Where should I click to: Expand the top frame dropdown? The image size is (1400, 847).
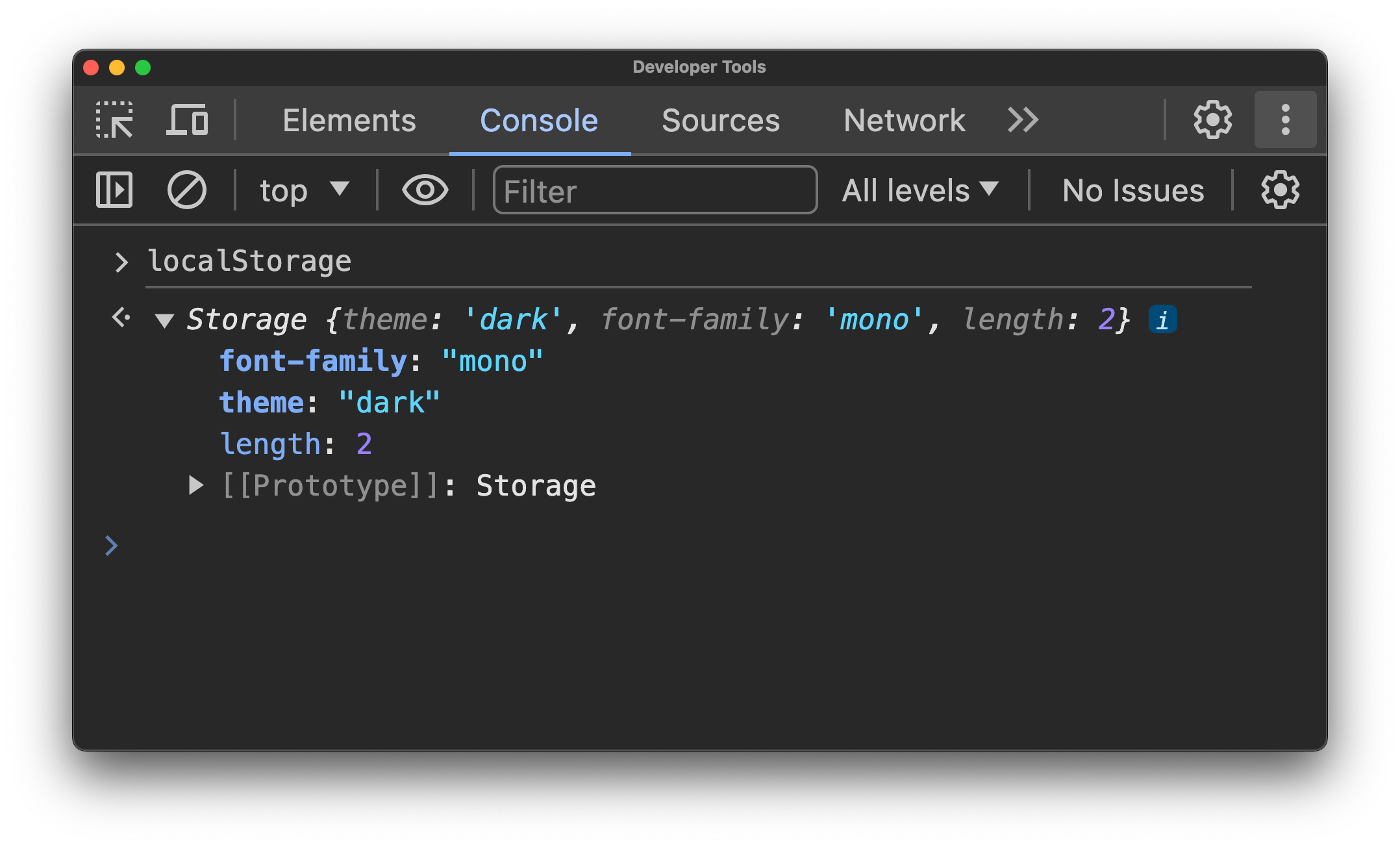point(304,192)
